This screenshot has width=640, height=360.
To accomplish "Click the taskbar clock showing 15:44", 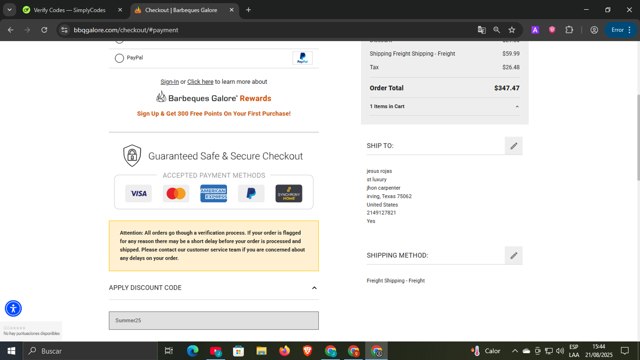I will [599, 351].
